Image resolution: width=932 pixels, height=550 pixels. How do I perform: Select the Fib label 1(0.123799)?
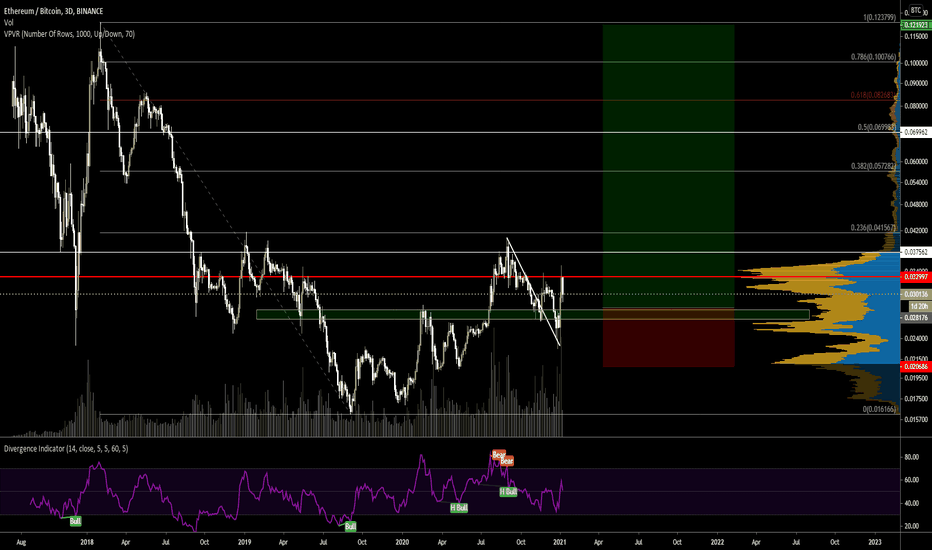point(879,18)
